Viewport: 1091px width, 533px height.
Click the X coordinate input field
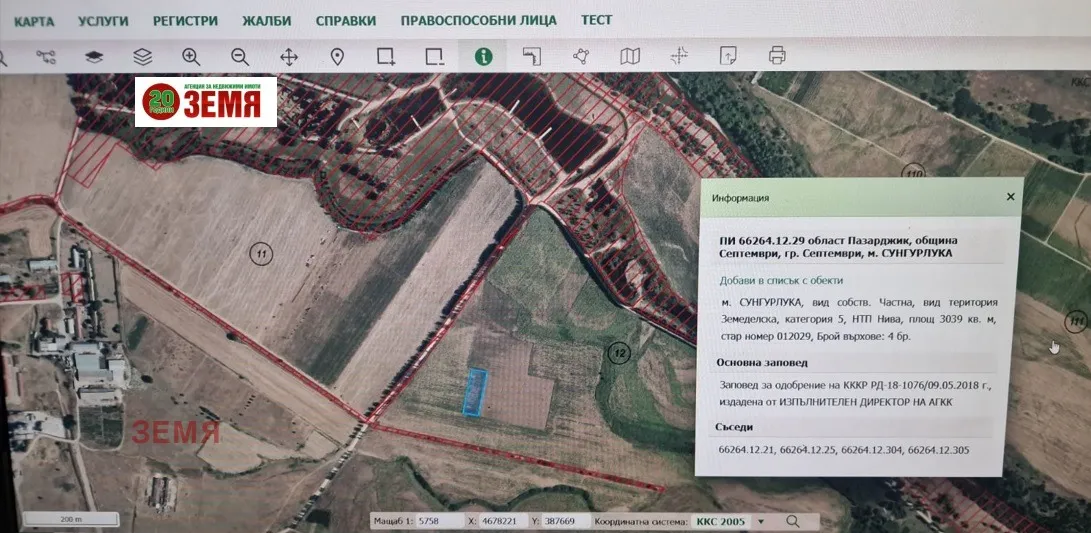coord(502,521)
